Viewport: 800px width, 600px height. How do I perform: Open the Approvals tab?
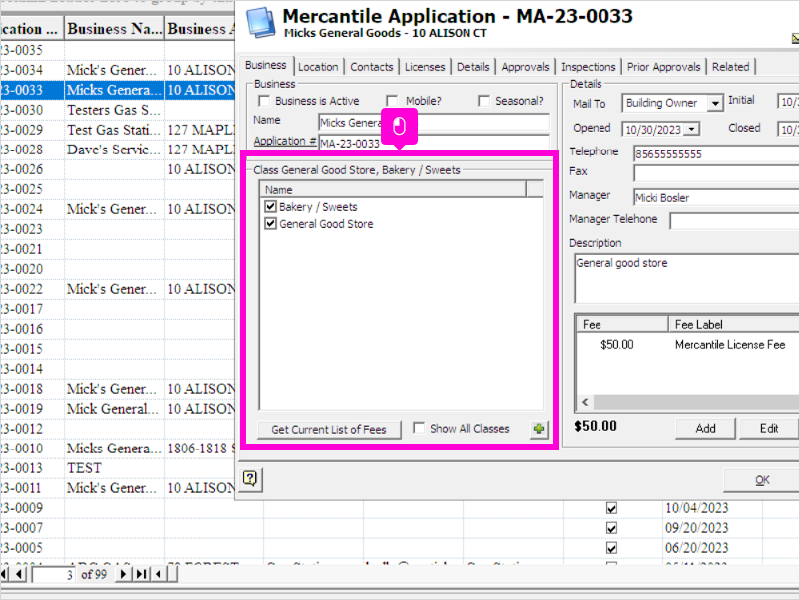click(x=525, y=67)
